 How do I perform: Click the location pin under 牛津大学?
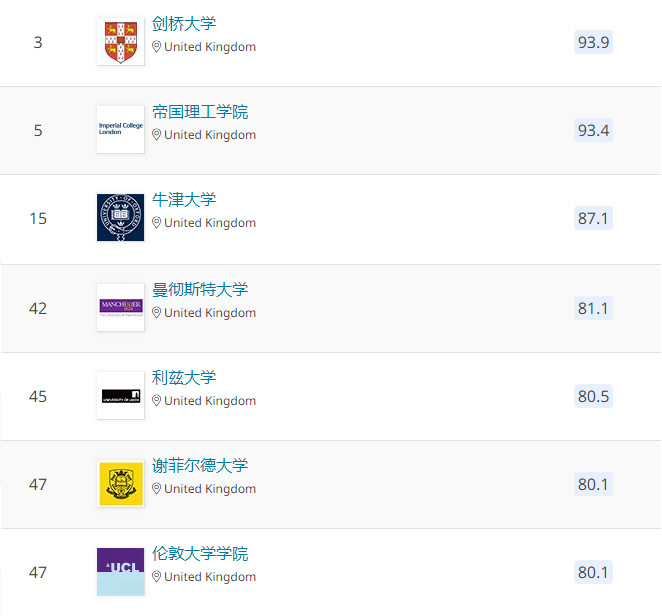pyautogui.click(x=157, y=223)
